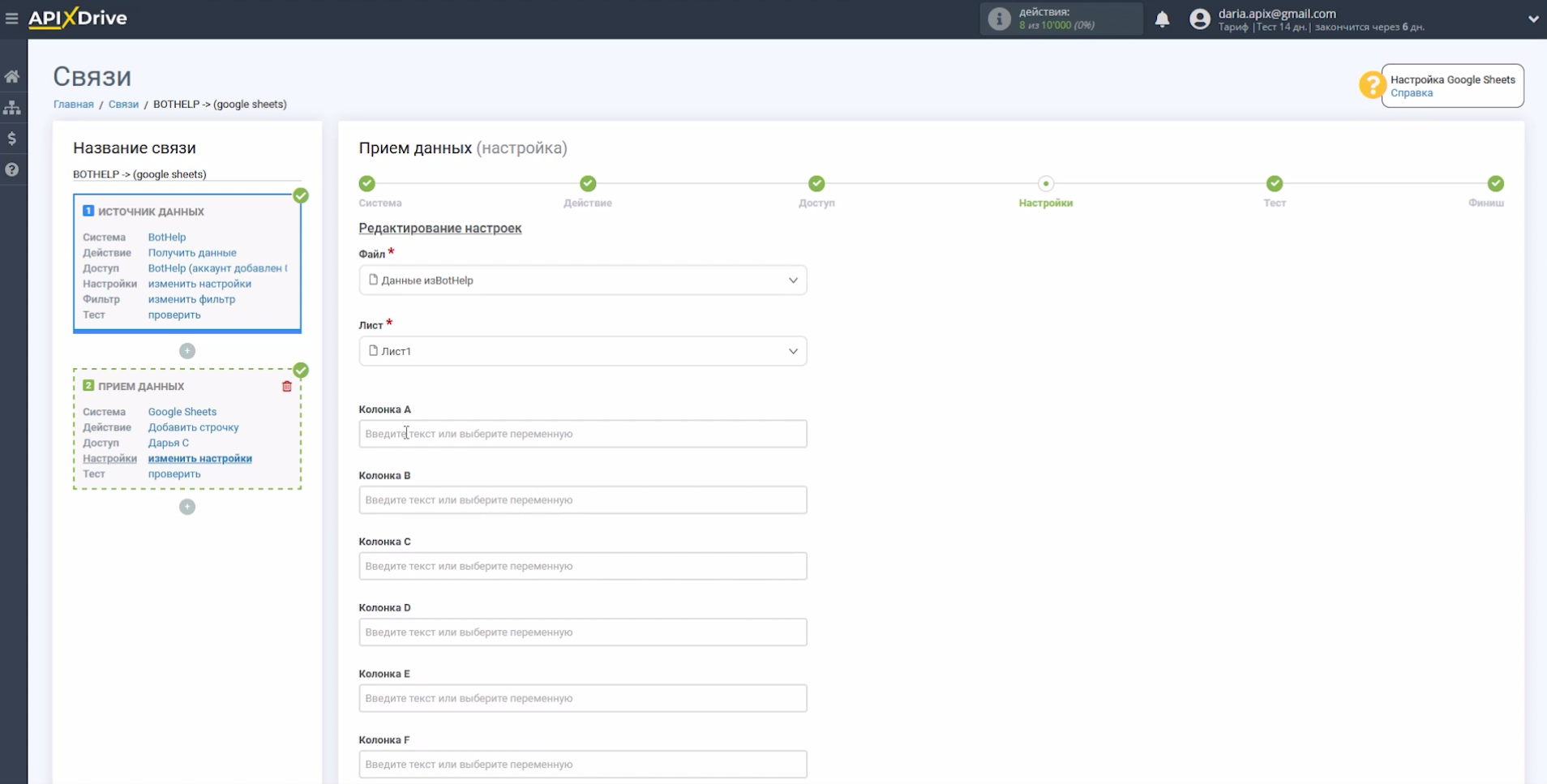Go to the Настройки step
The width and height of the screenshot is (1547, 784).
click(x=1046, y=183)
